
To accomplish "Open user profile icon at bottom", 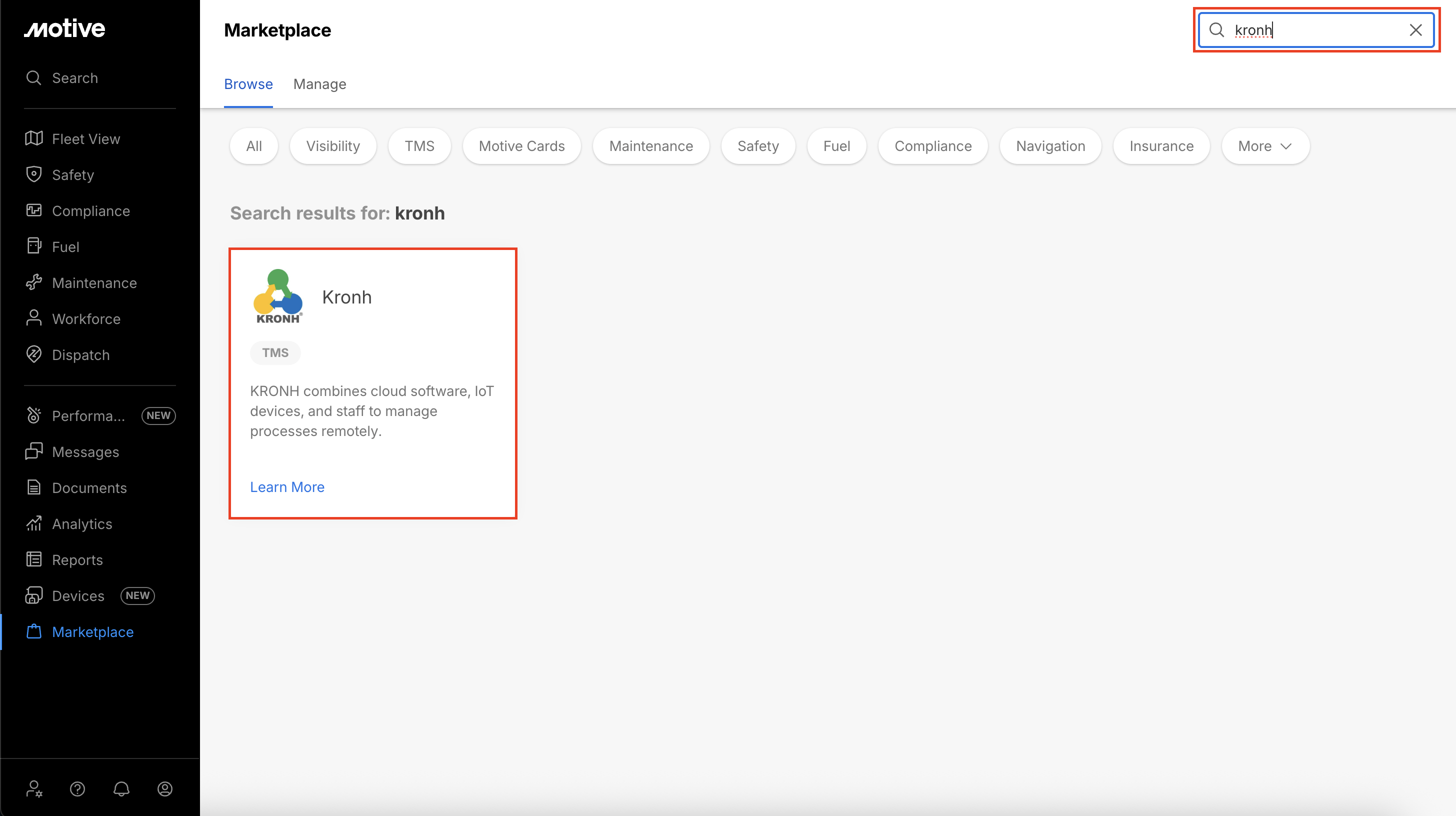I will [164, 789].
